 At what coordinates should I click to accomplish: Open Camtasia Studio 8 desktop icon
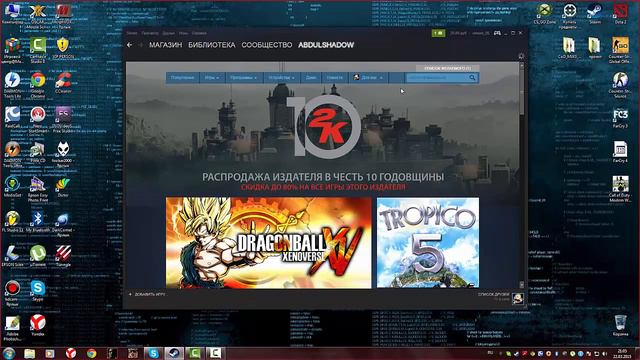pos(38,50)
